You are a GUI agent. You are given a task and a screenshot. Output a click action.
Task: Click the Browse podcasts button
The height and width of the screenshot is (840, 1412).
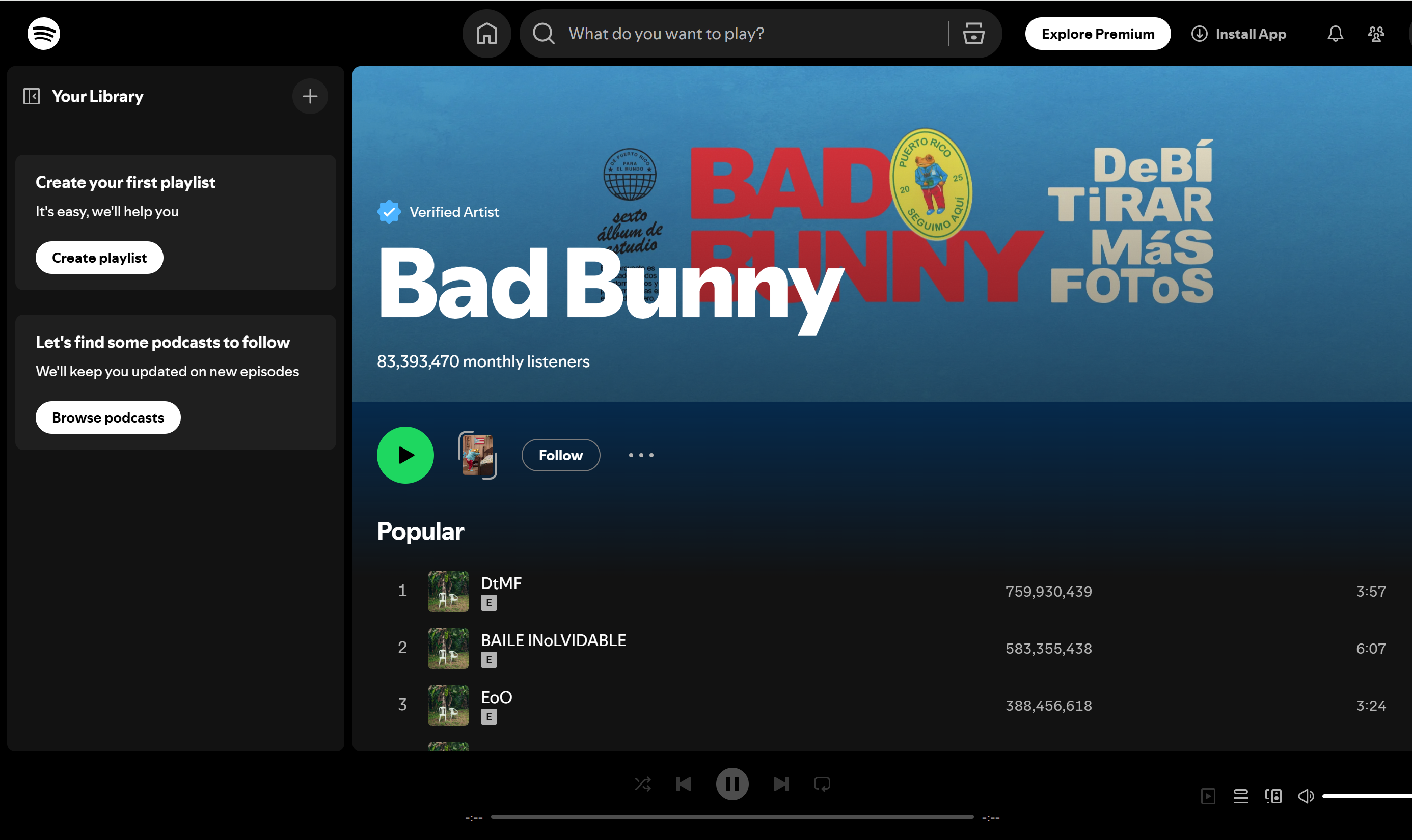[x=107, y=417]
